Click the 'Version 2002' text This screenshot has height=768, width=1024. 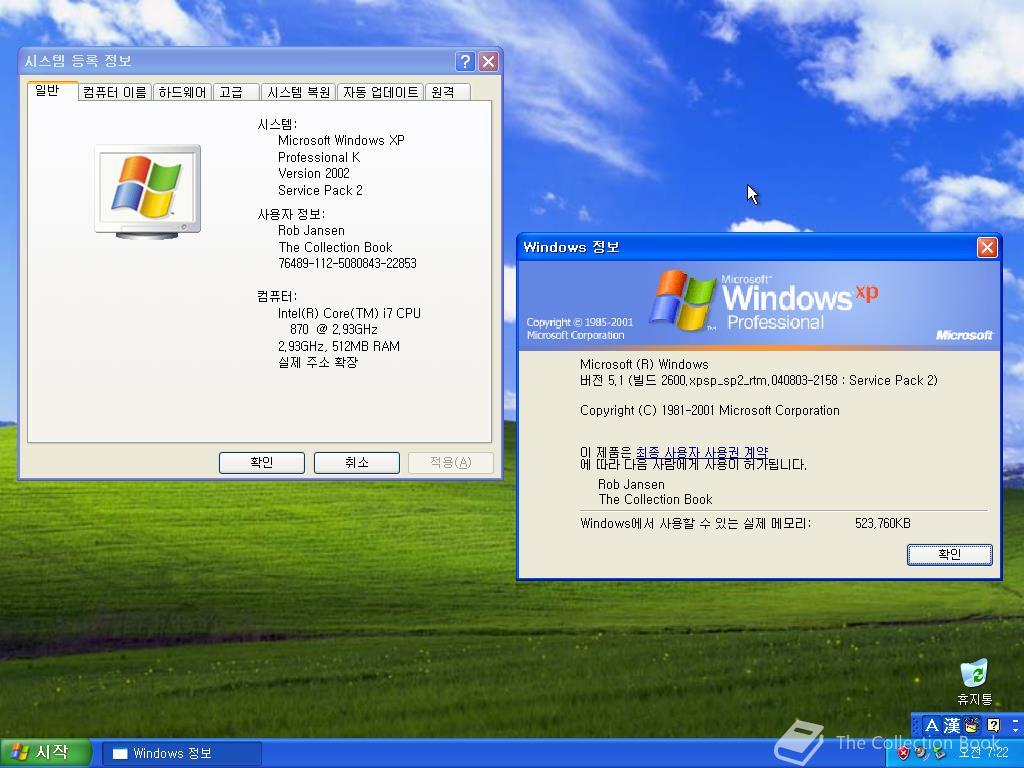[313, 173]
